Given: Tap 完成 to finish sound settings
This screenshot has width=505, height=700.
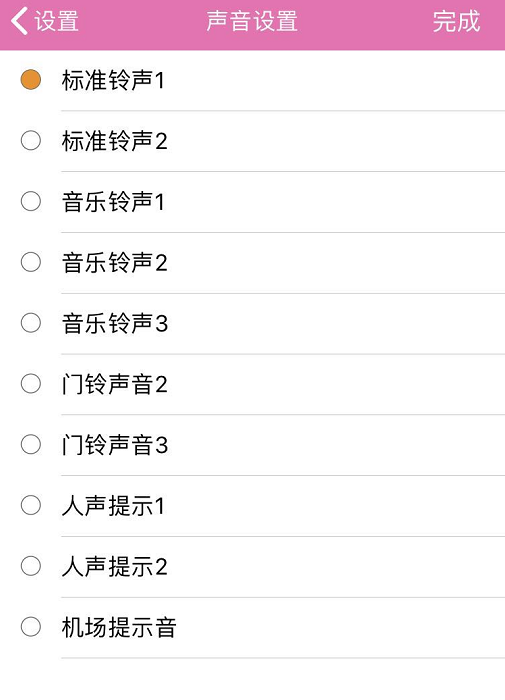Looking at the screenshot, I should click(x=456, y=21).
